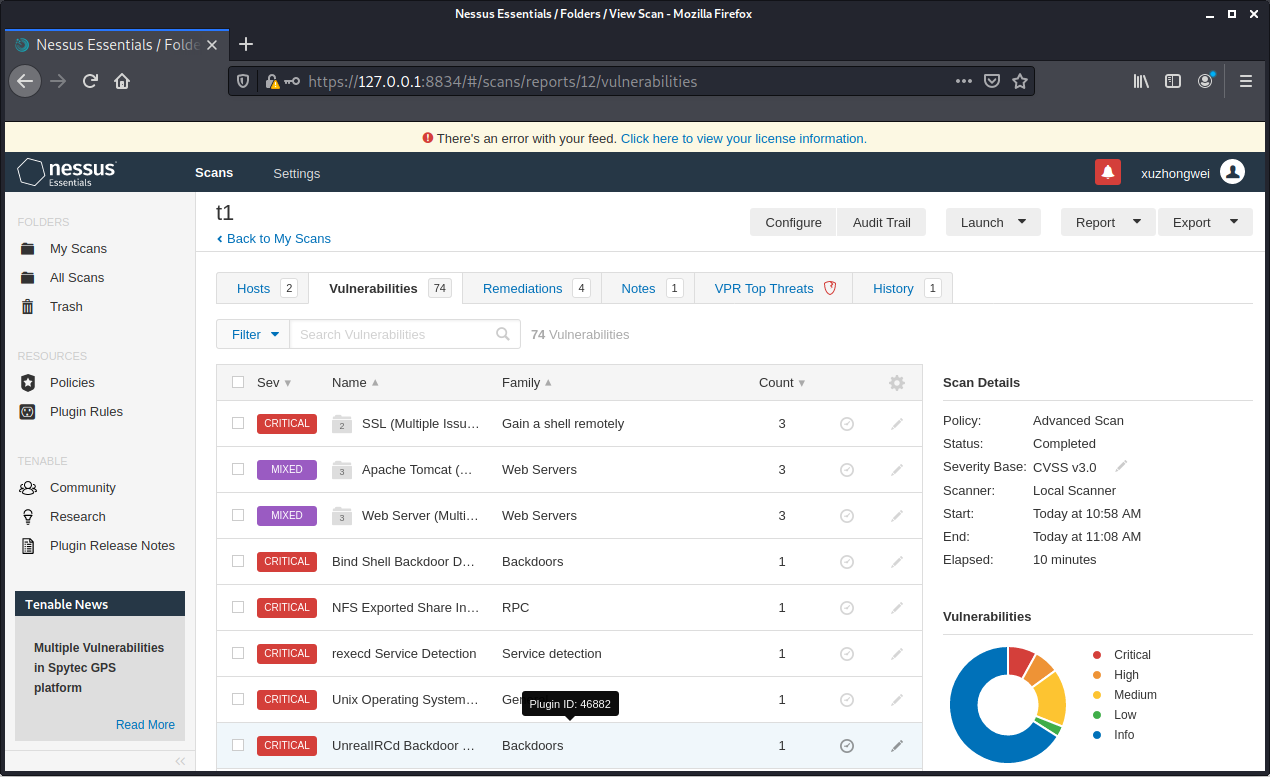Image resolution: width=1270 pixels, height=777 pixels.
Task: Collapse the sidebar with the double chevron
Action: pyautogui.click(x=180, y=761)
